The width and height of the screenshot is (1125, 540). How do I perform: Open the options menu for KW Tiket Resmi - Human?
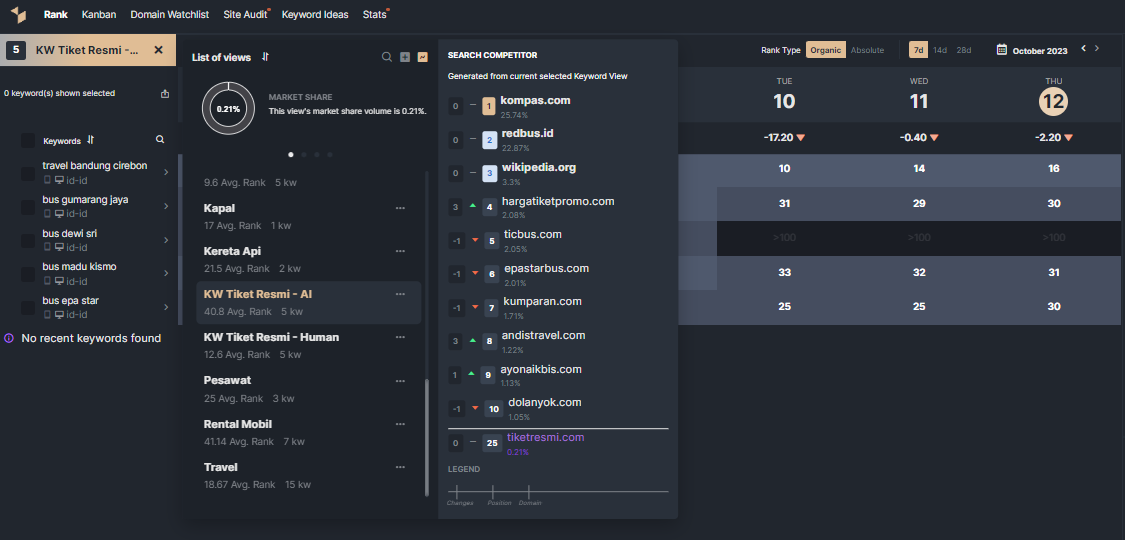(400, 337)
